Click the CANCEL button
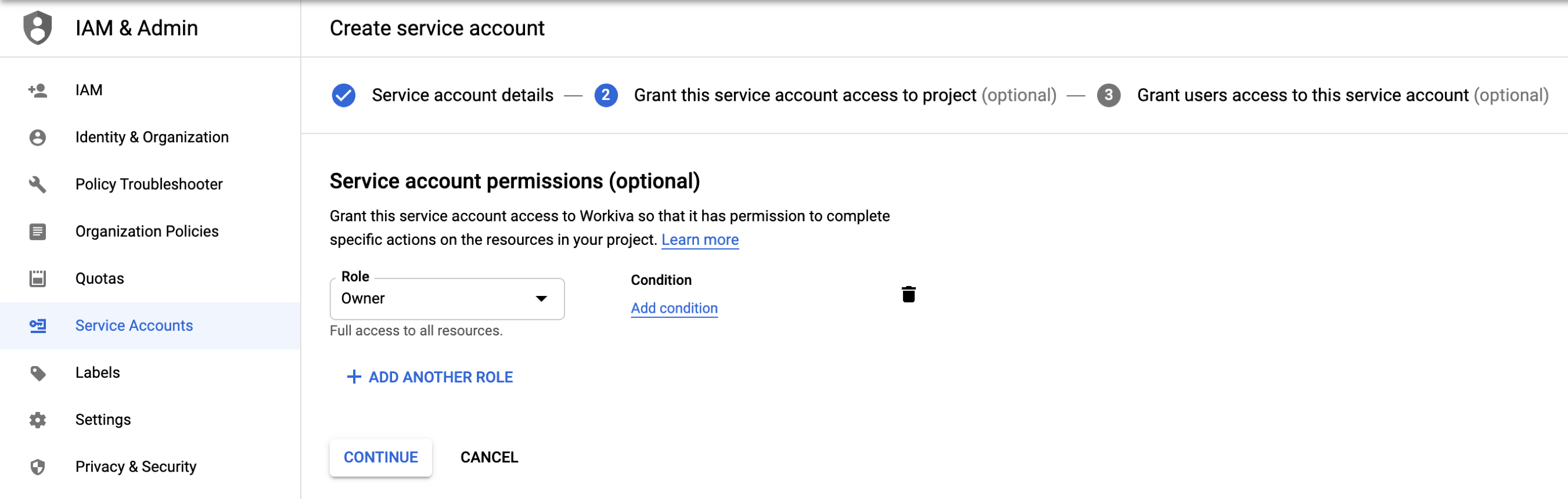 click(x=489, y=457)
